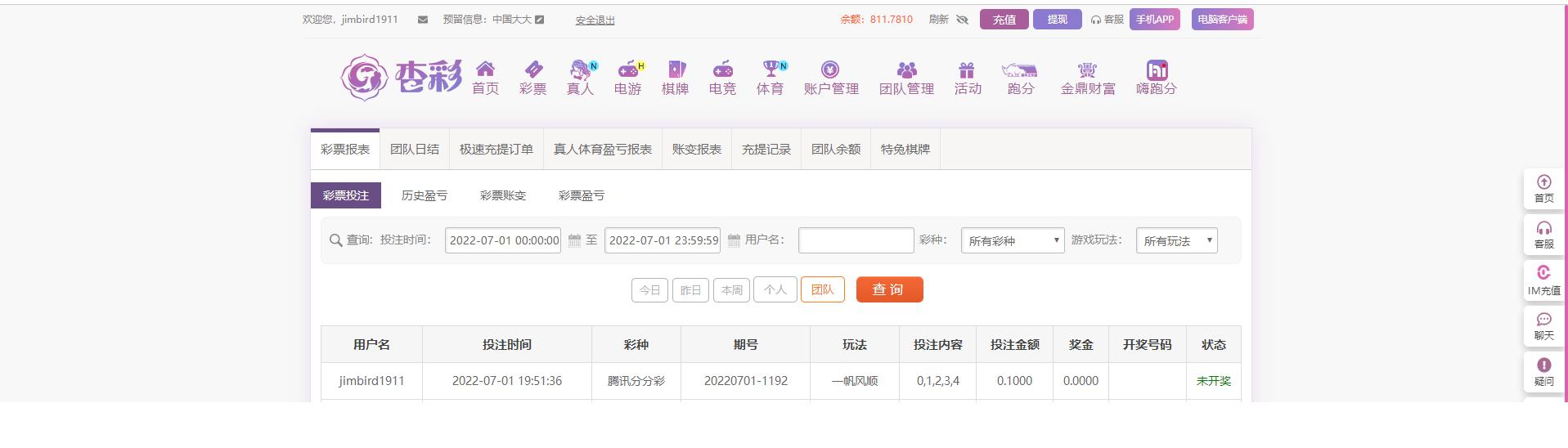
Task: Click the edit icon next to 中国大大
Action: click(x=540, y=20)
